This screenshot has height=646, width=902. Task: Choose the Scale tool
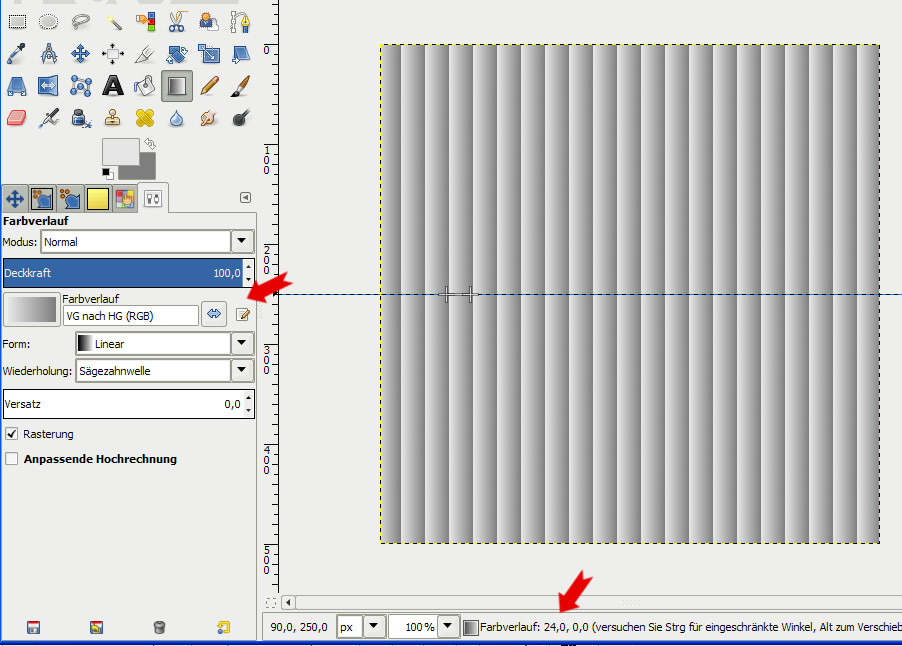(x=208, y=54)
